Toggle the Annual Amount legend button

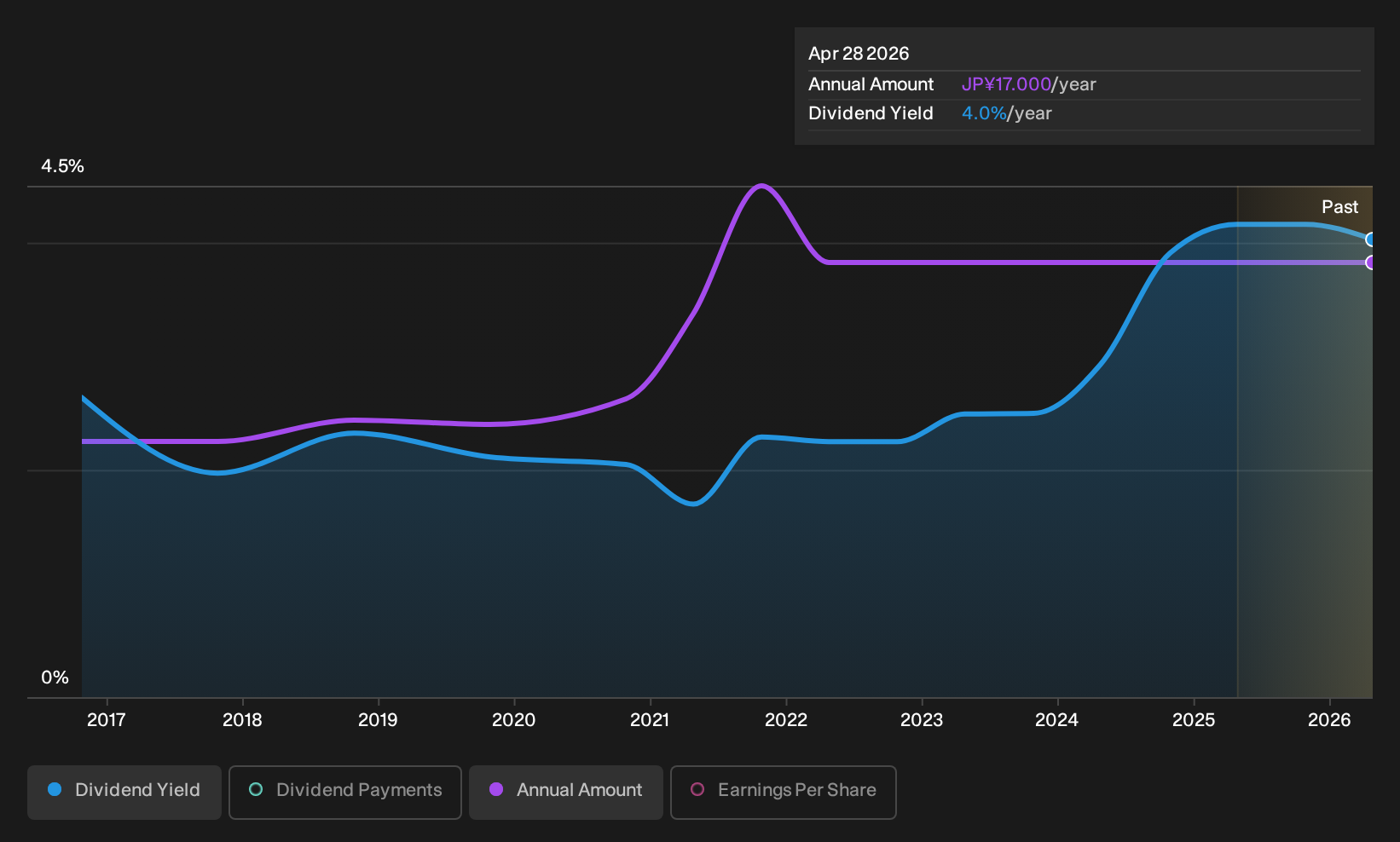566,793
